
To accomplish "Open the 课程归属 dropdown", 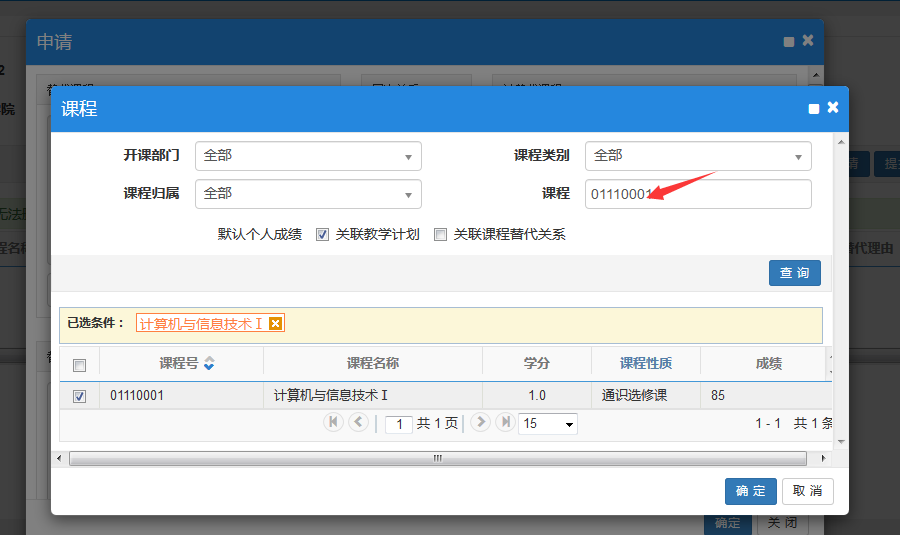I will pyautogui.click(x=308, y=194).
